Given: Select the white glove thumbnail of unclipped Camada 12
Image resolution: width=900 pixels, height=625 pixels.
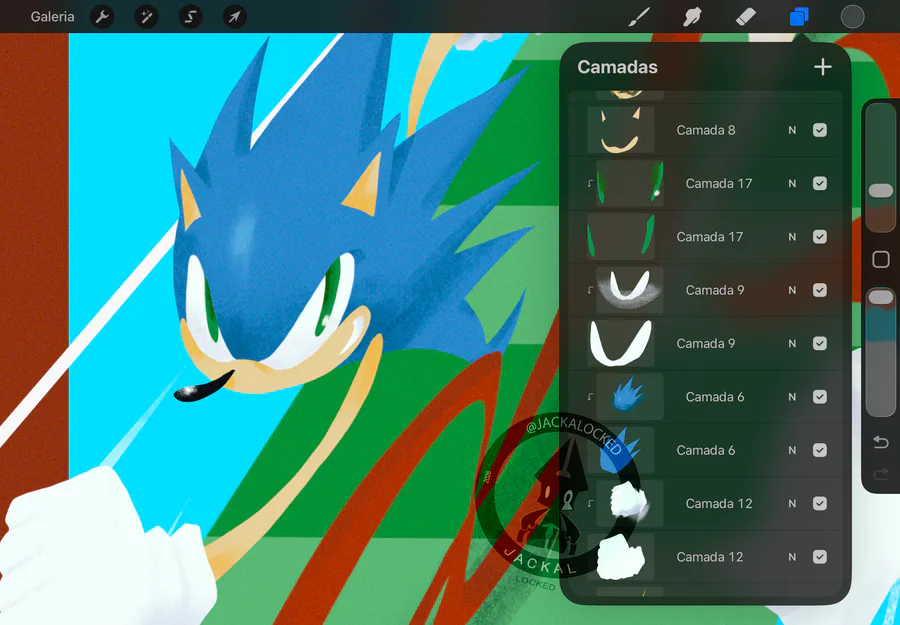Looking at the screenshot, I should tap(620, 557).
